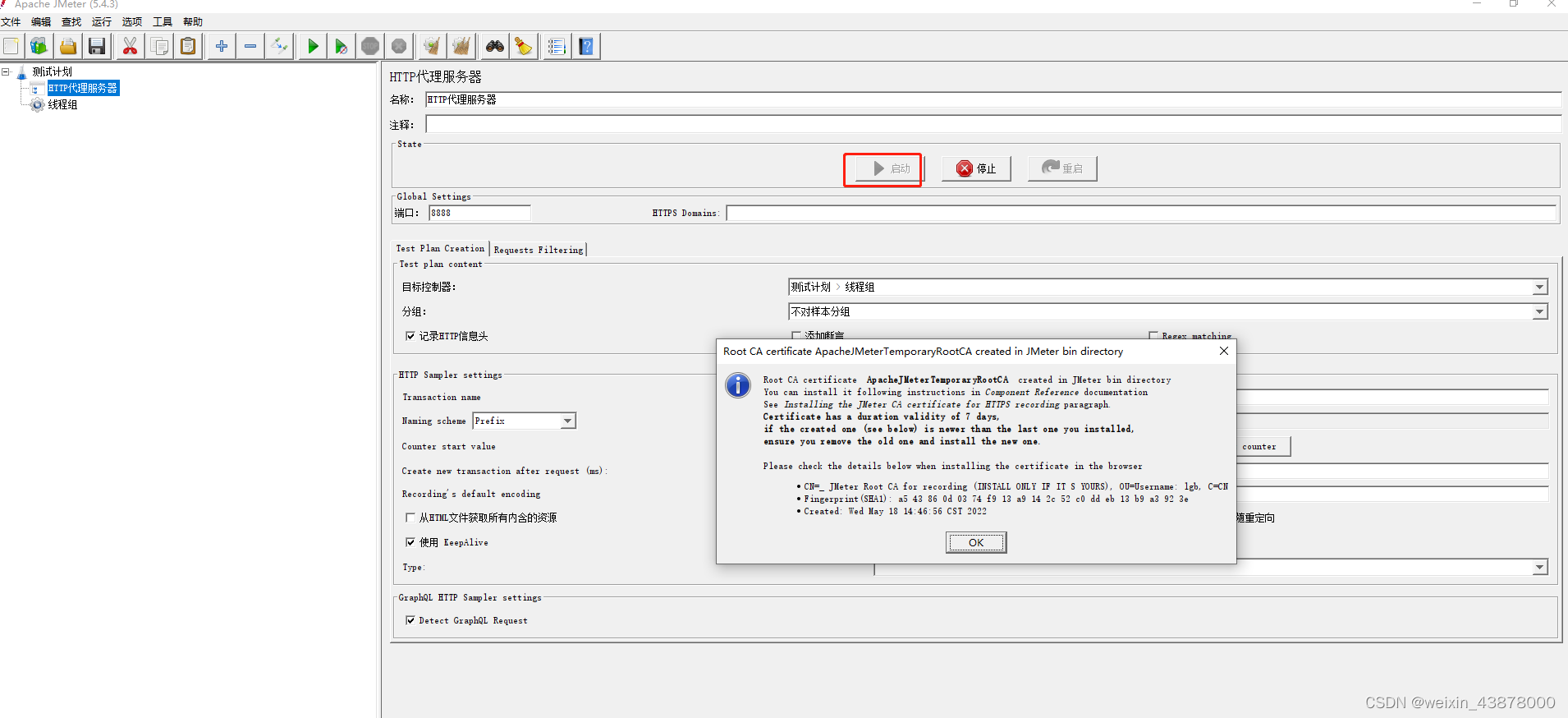Open the 文件 menu
This screenshot has width=1568, height=718.
(x=11, y=21)
